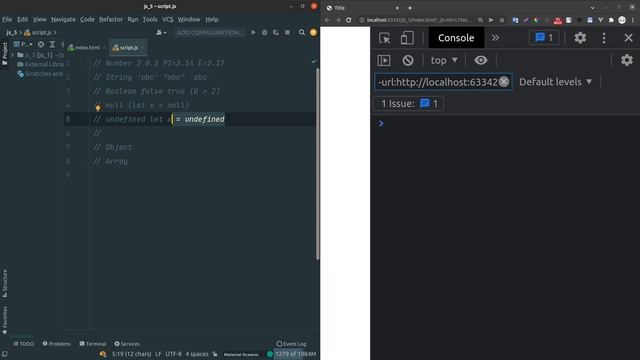The width and height of the screenshot is (640, 360).
Task: Click memory indicator '1279 of 1984M'
Action: [x=296, y=354]
